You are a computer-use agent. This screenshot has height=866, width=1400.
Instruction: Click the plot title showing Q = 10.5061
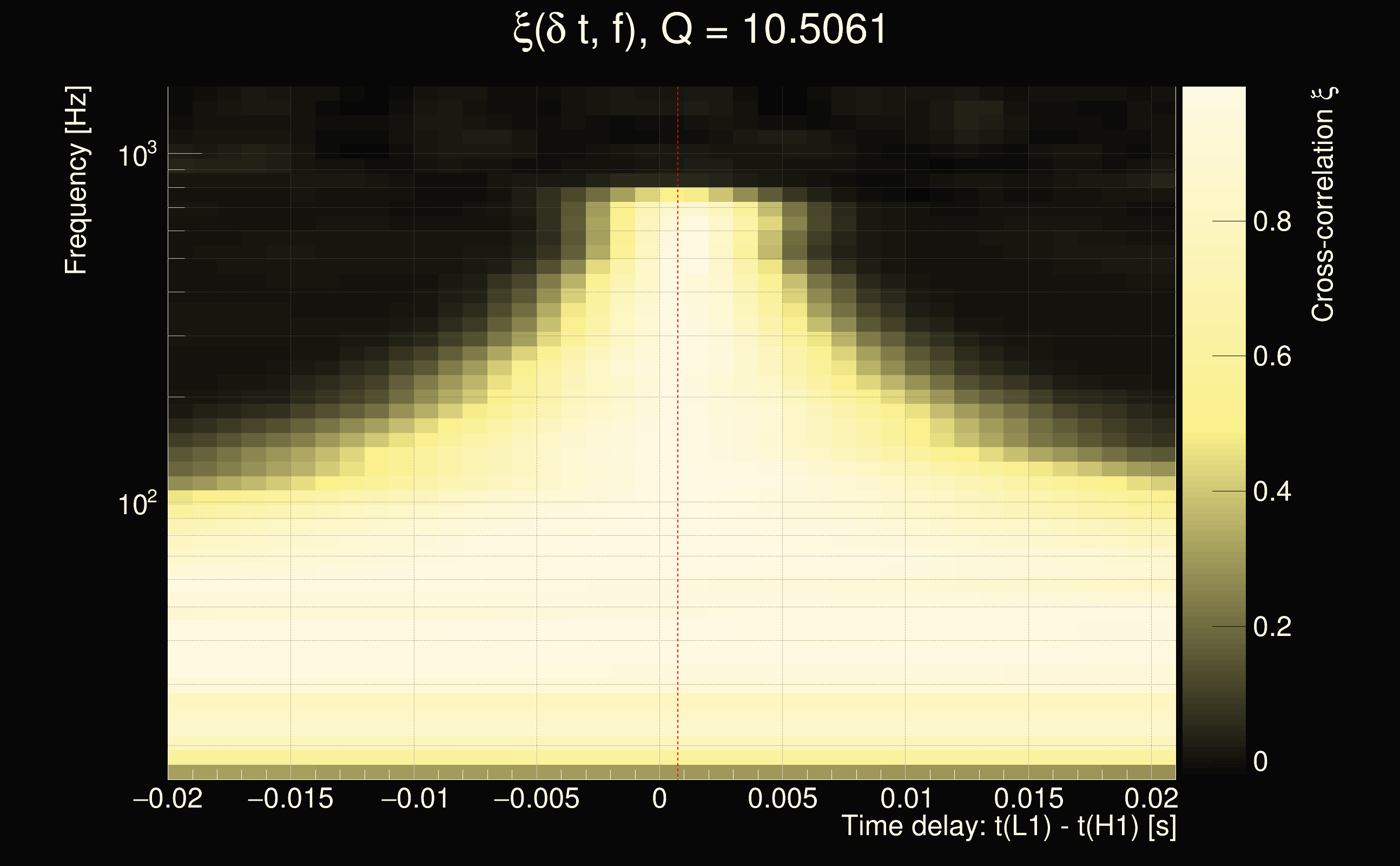tap(699, 30)
